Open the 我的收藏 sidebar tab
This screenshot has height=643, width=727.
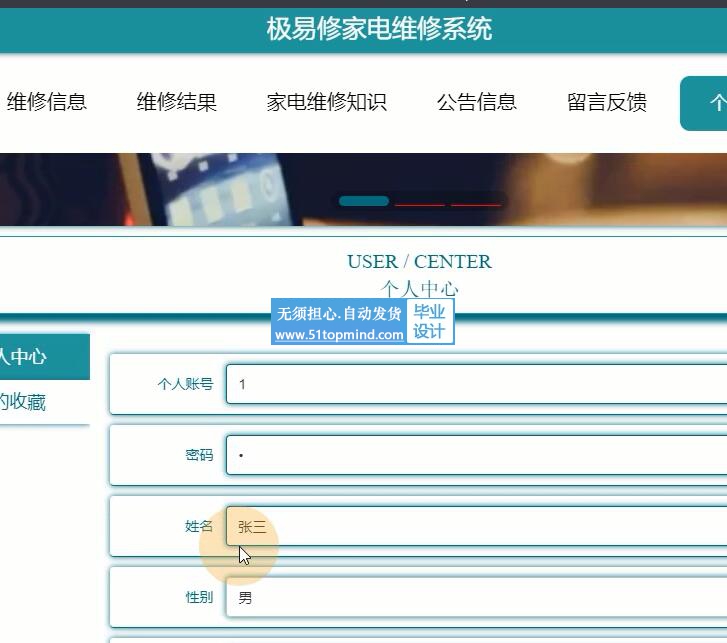pyautogui.click(x=45, y=401)
